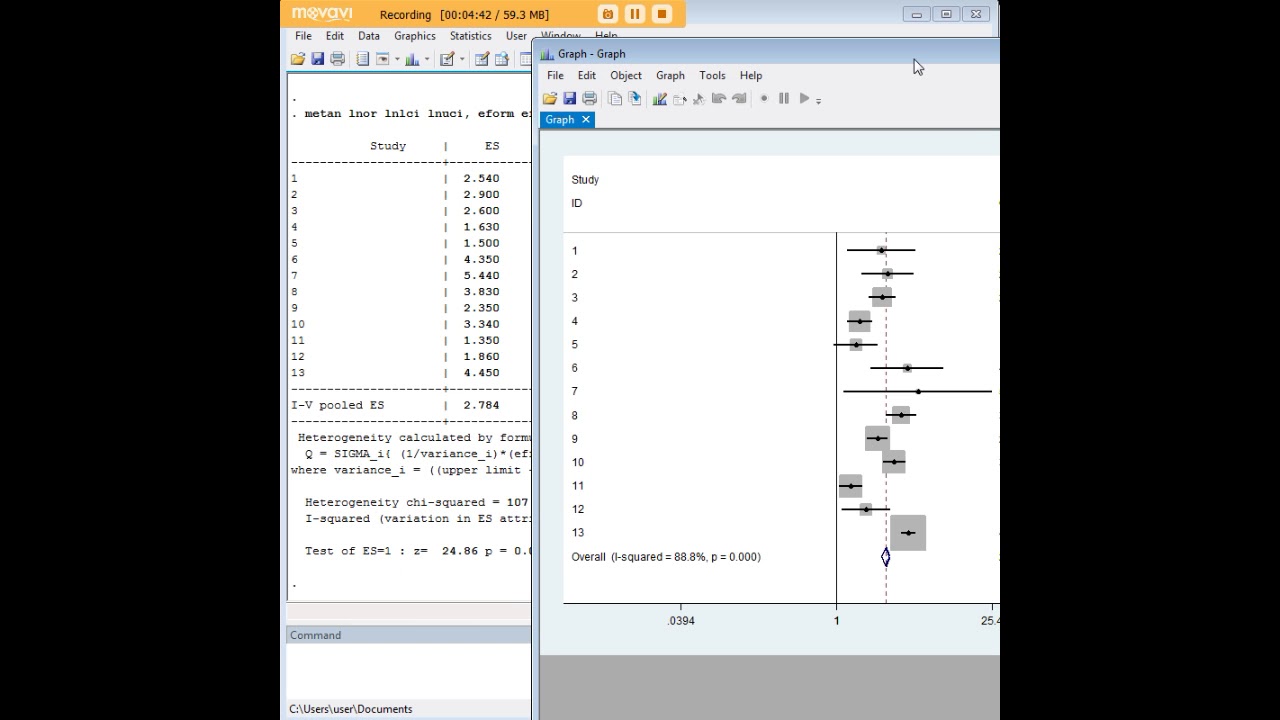
Task: Open the Data Editor (Browse) icon
Action: 502,59
